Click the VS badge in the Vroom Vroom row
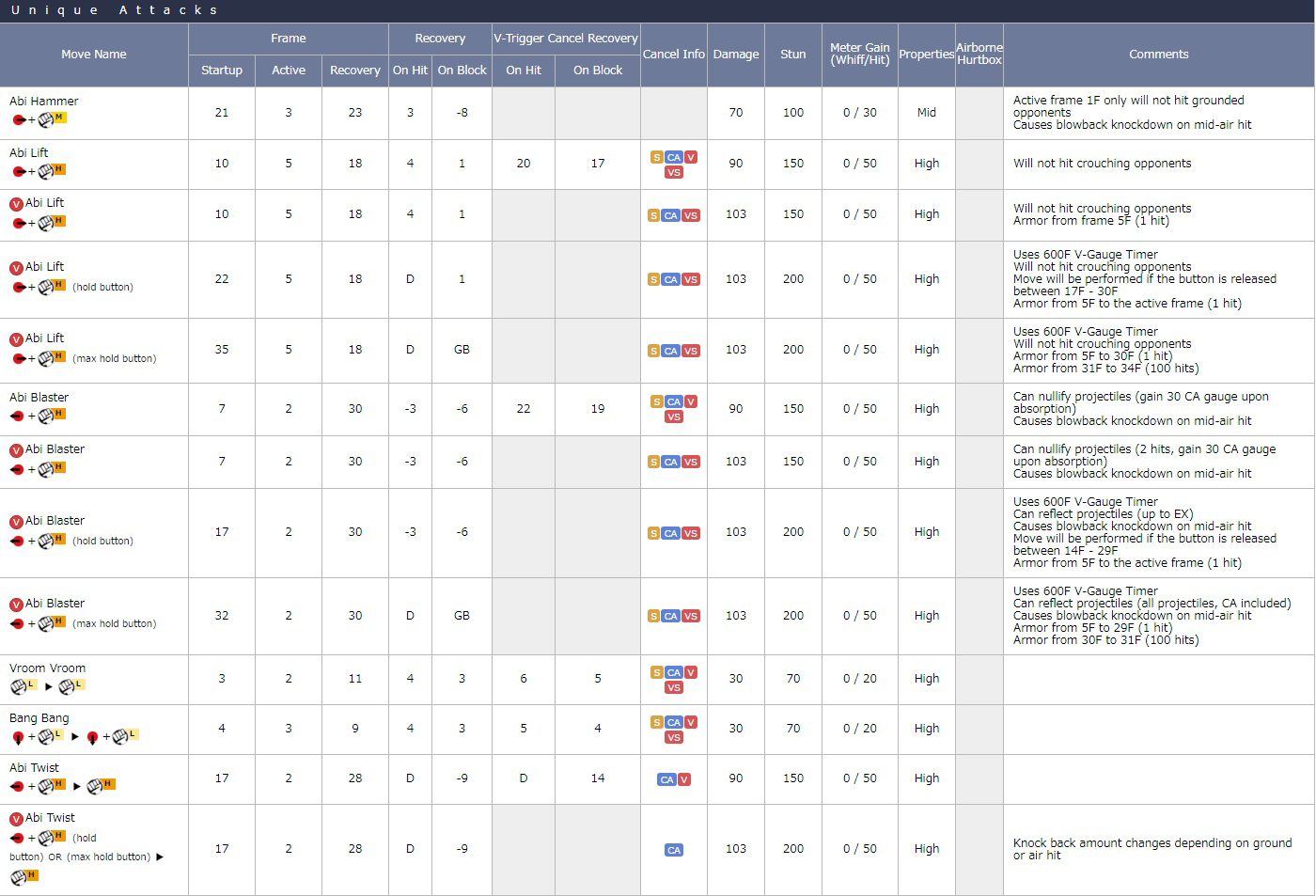The image size is (1316, 896). tap(673, 687)
